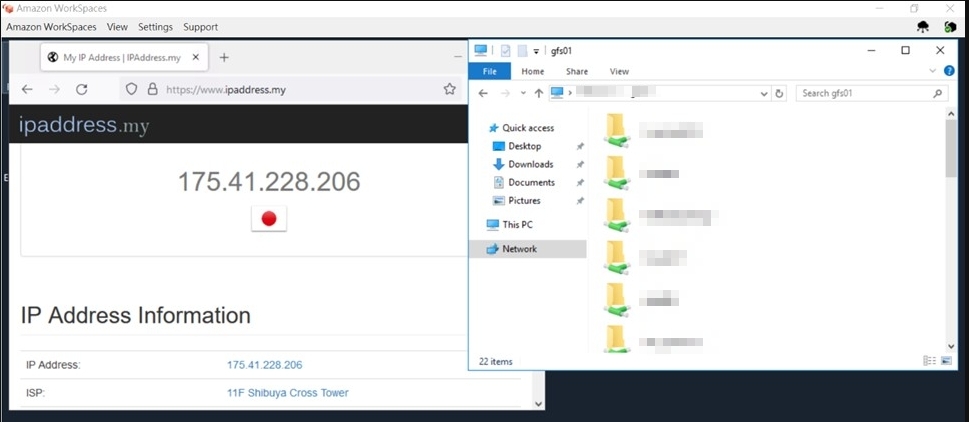Open a new browser tab
Image resolution: width=969 pixels, height=422 pixels.
pyautogui.click(x=224, y=57)
